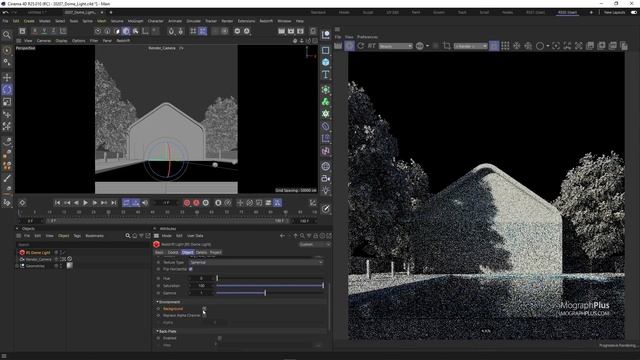Click Bookmarks in Objects manager

(94, 236)
